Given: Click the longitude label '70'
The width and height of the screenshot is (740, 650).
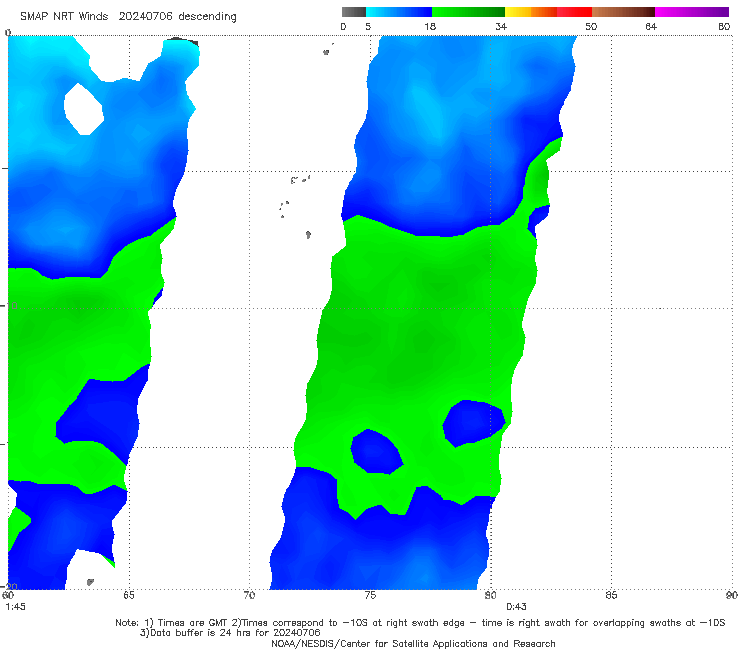Looking at the screenshot, I should (249, 595).
